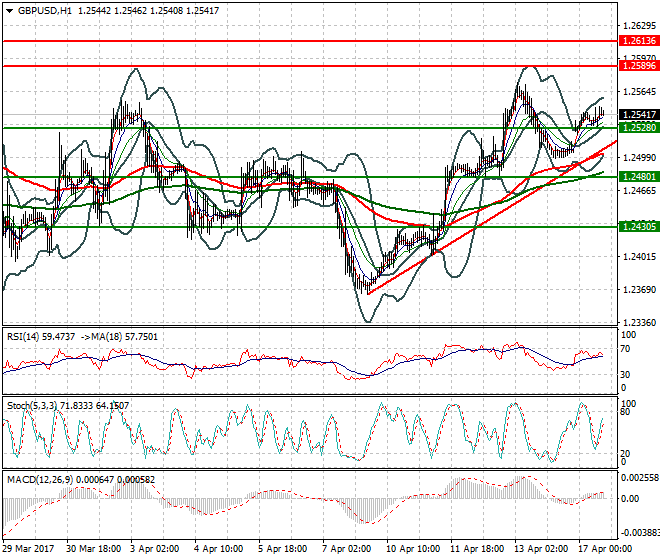Click the 1.26295 price scale value

coord(639,26)
